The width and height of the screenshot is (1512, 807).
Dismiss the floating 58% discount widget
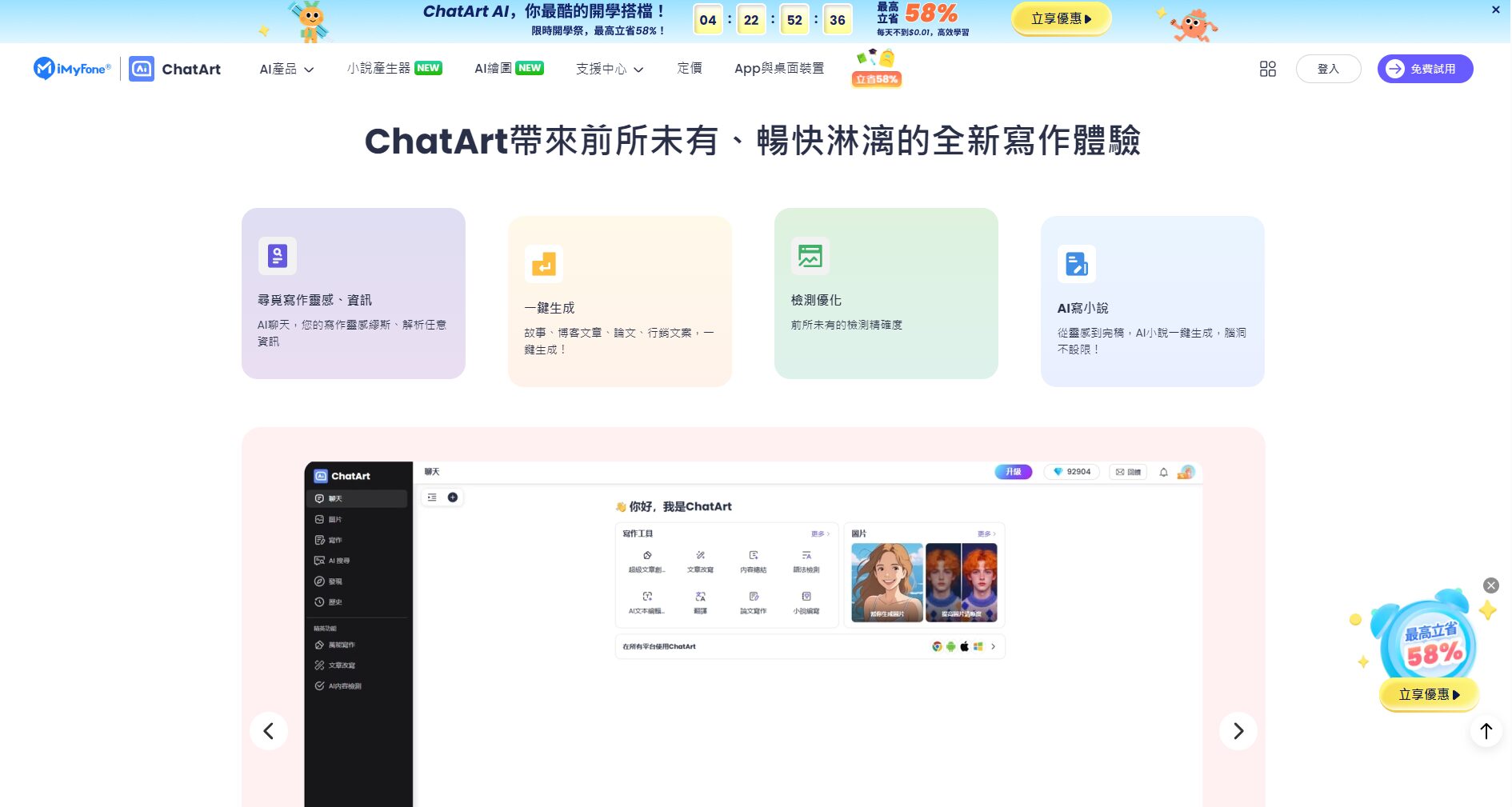pyautogui.click(x=1491, y=585)
